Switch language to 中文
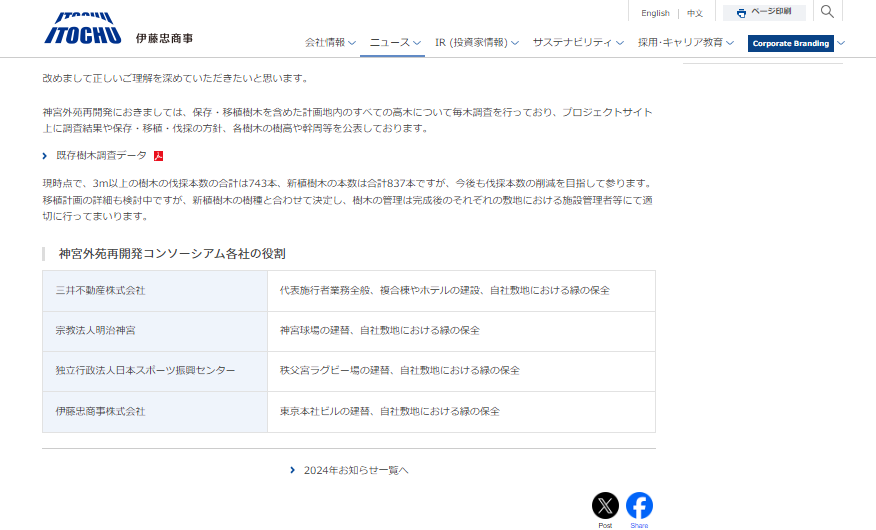This screenshot has height=530, width=876. [695, 13]
